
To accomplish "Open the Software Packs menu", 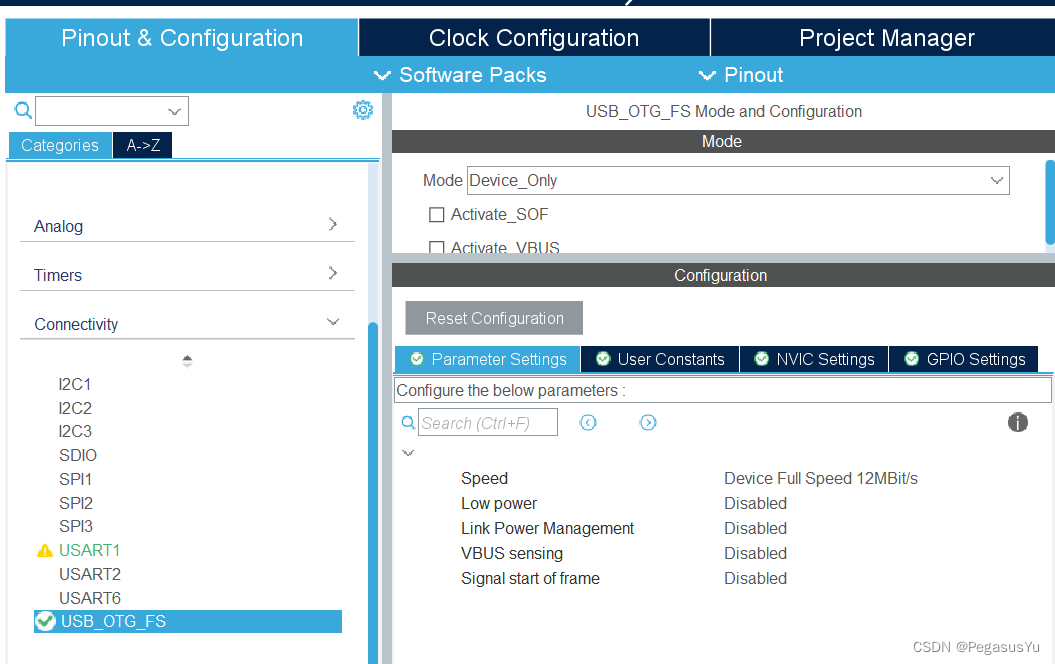I will (x=460, y=75).
